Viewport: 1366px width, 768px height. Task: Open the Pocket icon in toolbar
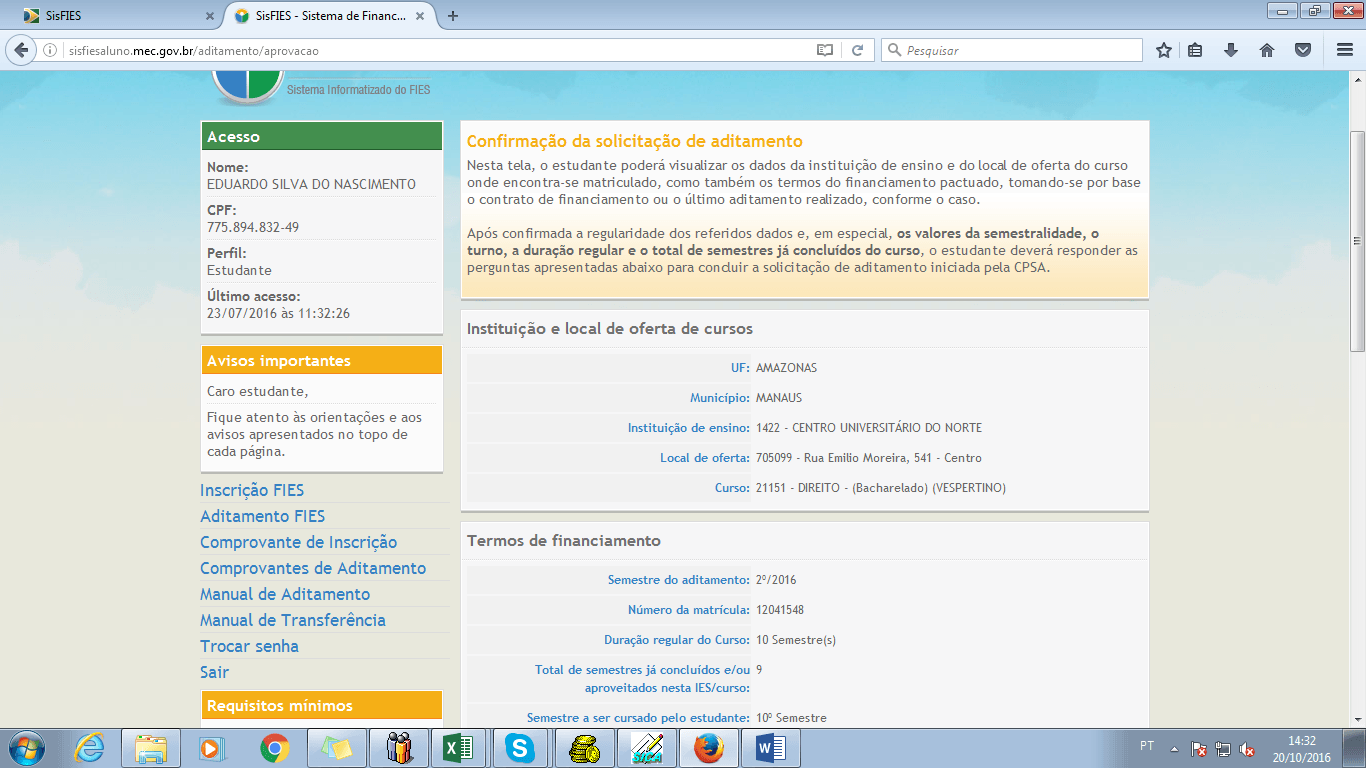[1302, 50]
